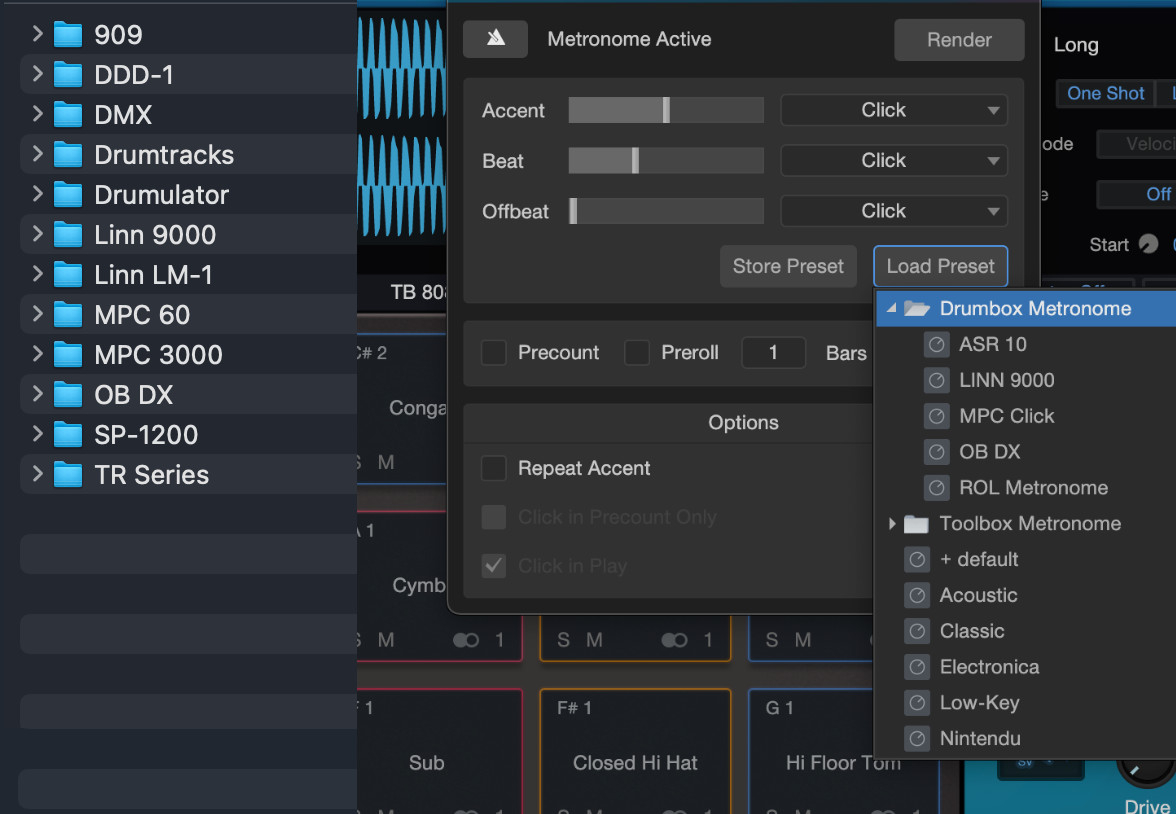This screenshot has height=814, width=1176.
Task: Select the Drumtracks folder name
Action: pyautogui.click(x=164, y=155)
